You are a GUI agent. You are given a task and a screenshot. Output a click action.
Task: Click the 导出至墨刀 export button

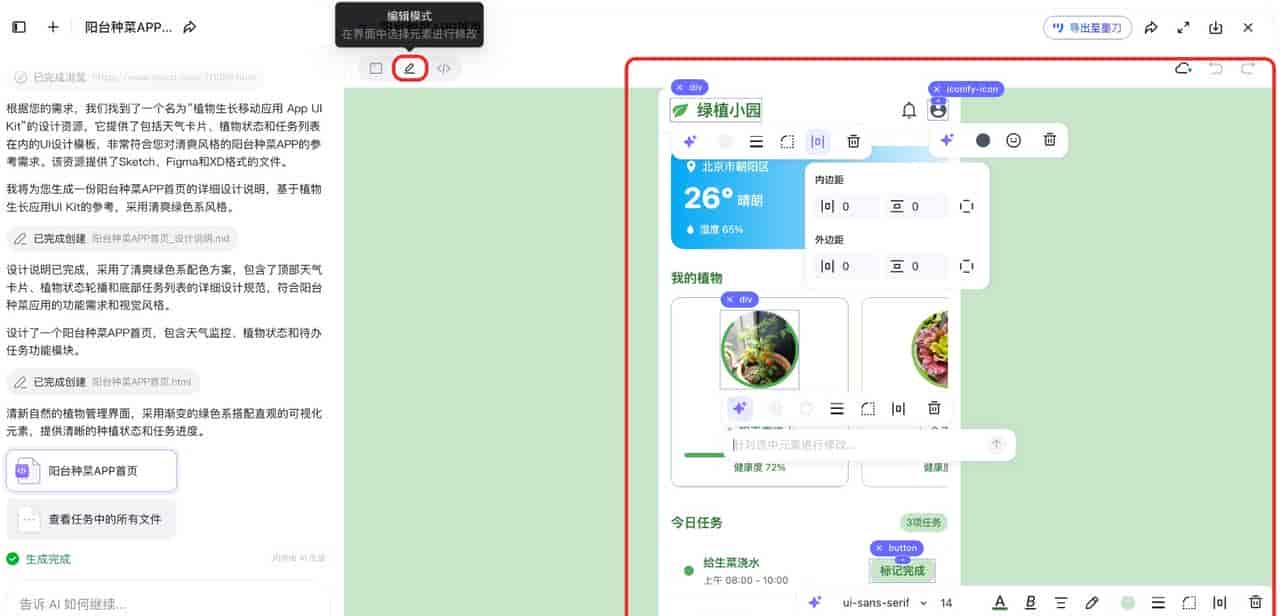1087,28
